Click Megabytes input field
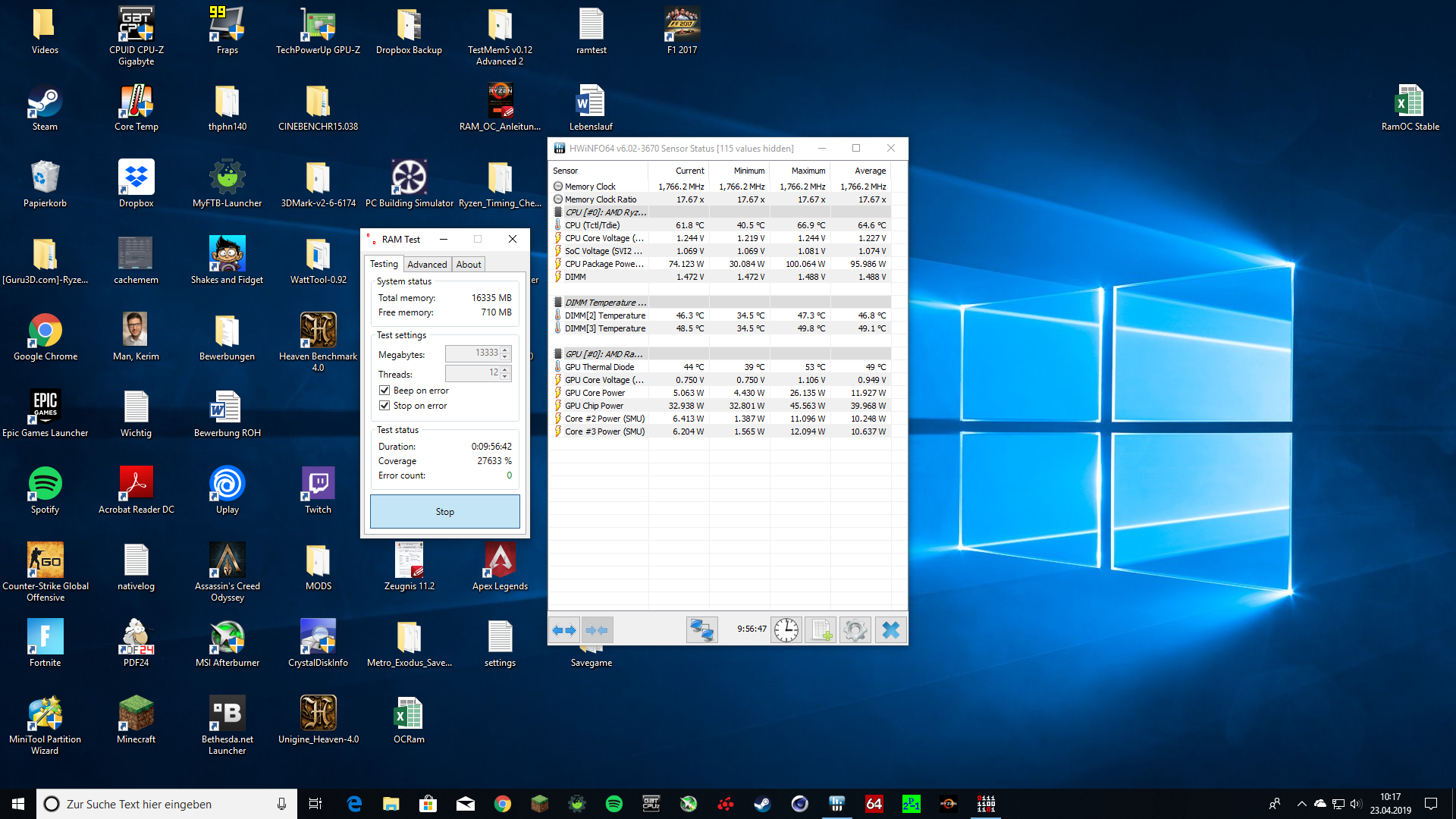 [473, 353]
